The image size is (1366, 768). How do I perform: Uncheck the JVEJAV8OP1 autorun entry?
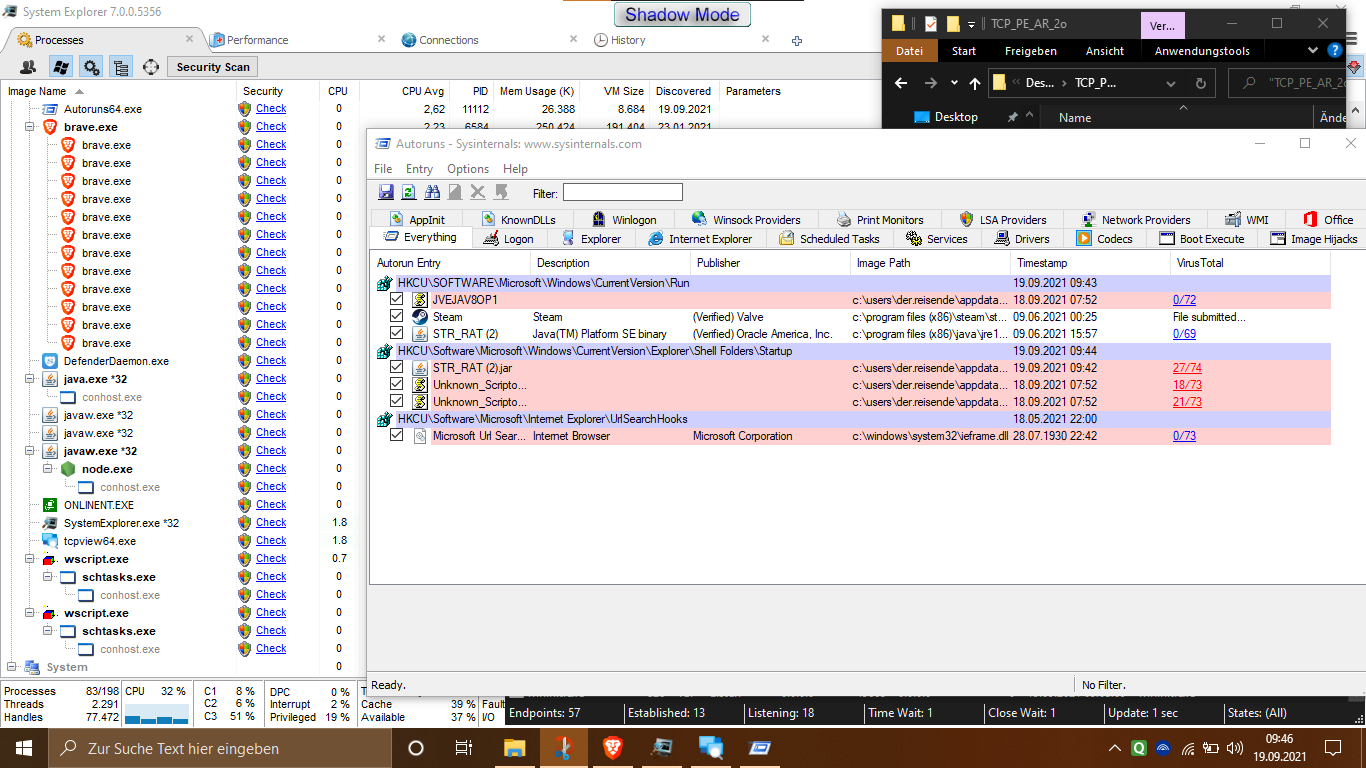click(397, 299)
